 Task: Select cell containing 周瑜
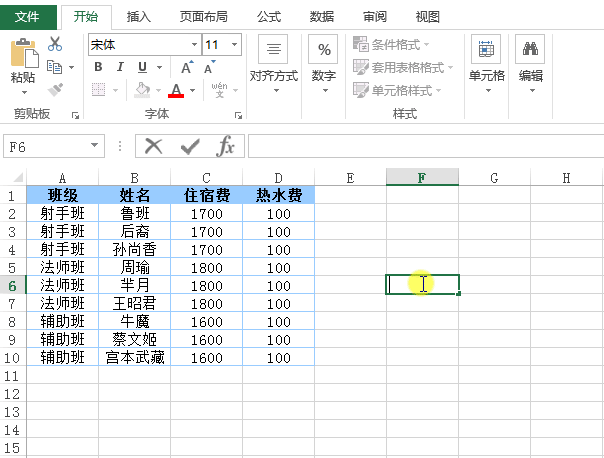coord(134,267)
